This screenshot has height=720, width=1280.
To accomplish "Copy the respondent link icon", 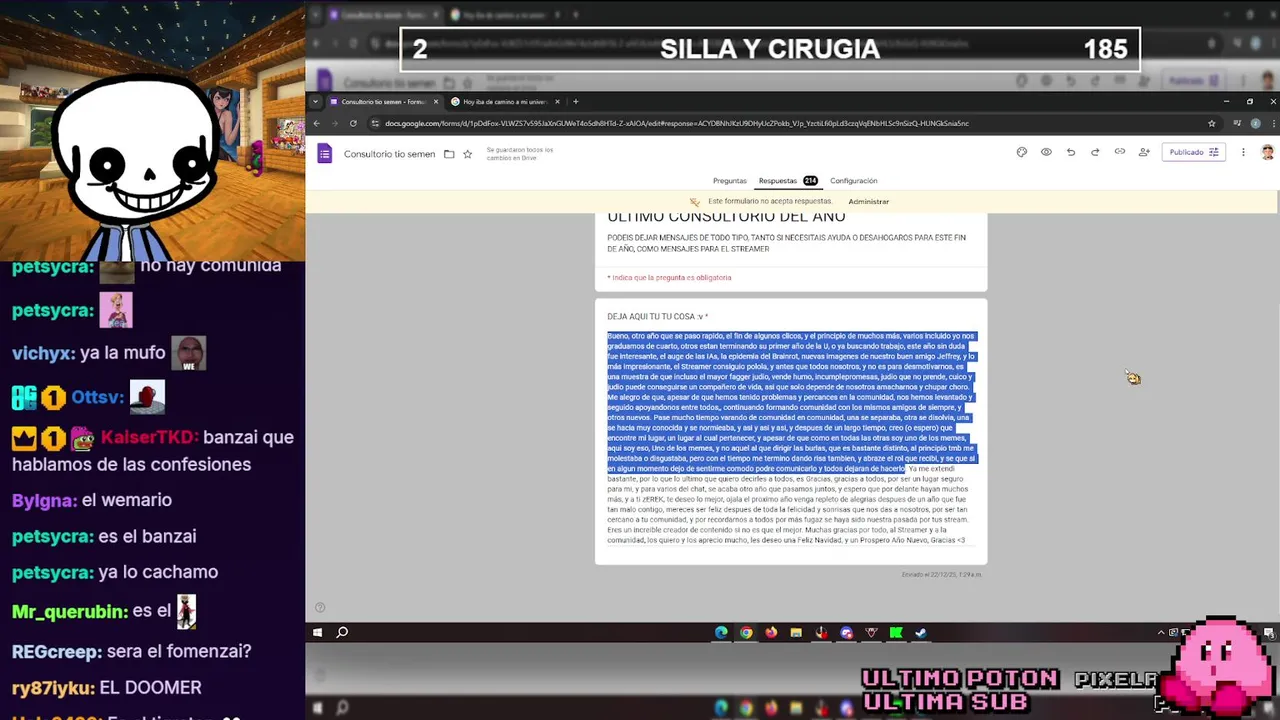I will point(1120,152).
